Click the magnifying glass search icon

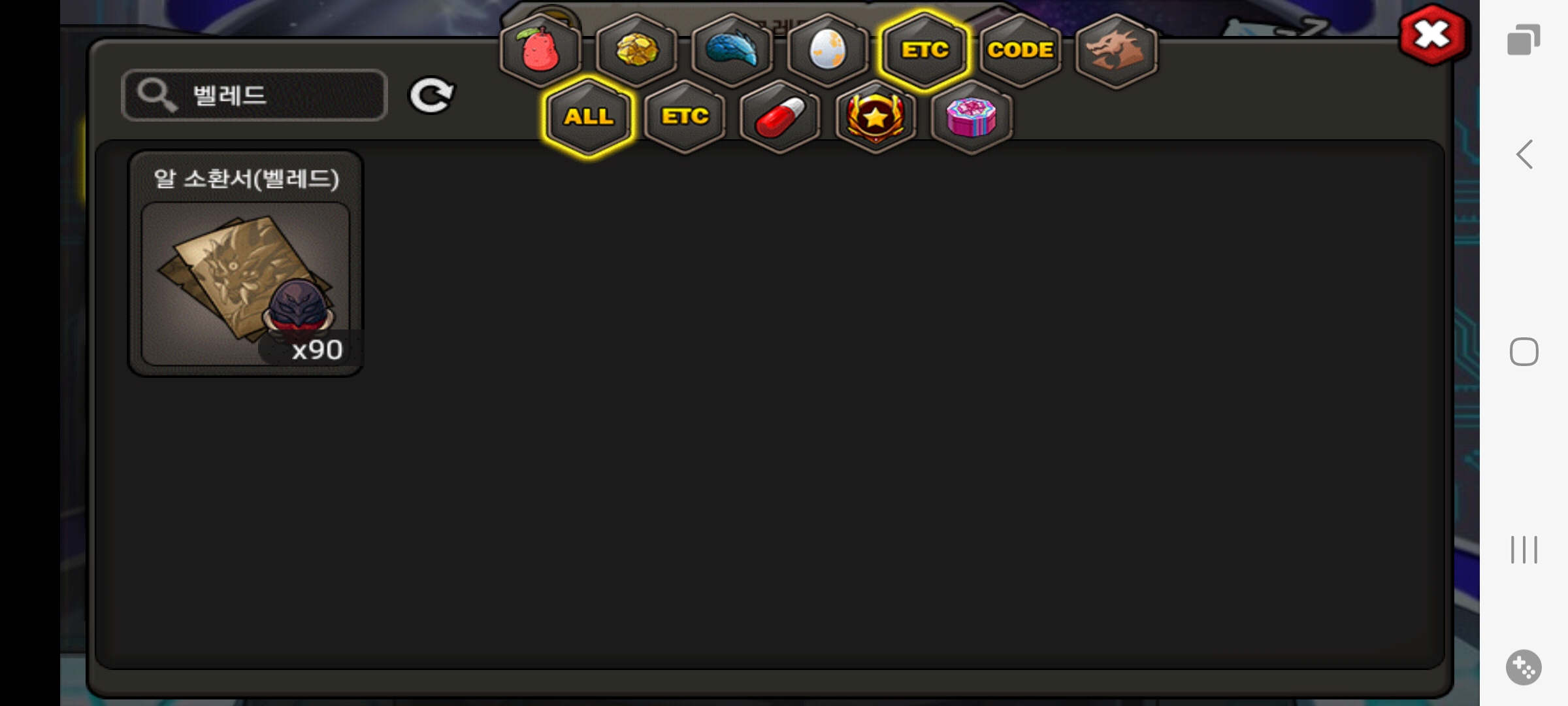157,95
